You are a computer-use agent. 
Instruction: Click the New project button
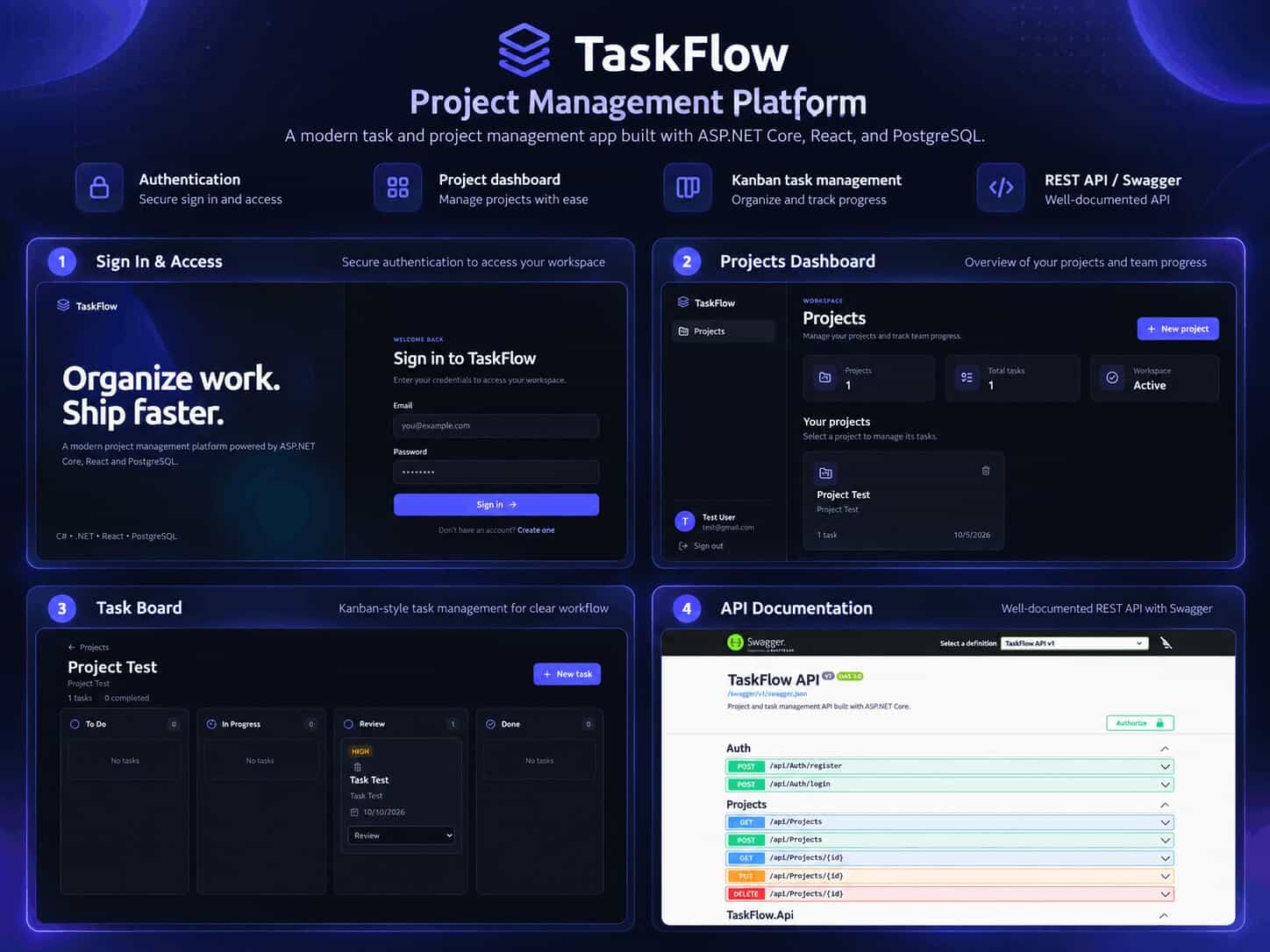(x=1178, y=329)
